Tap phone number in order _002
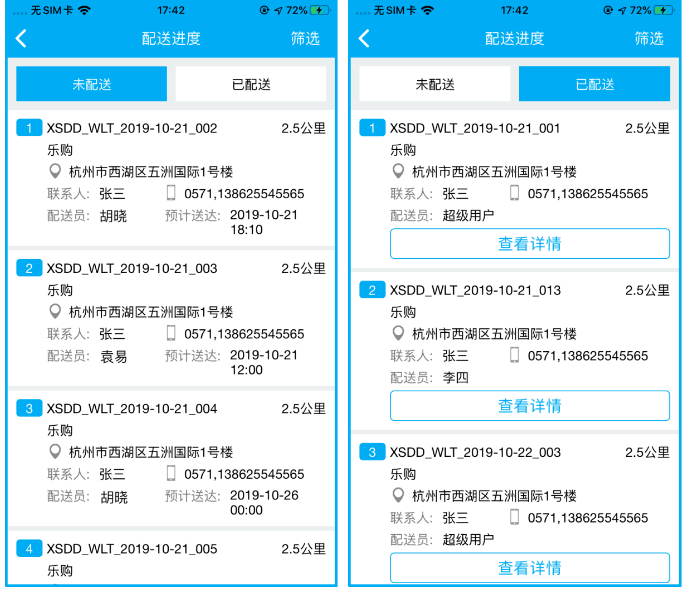The width and height of the screenshot is (689, 594). point(244,194)
